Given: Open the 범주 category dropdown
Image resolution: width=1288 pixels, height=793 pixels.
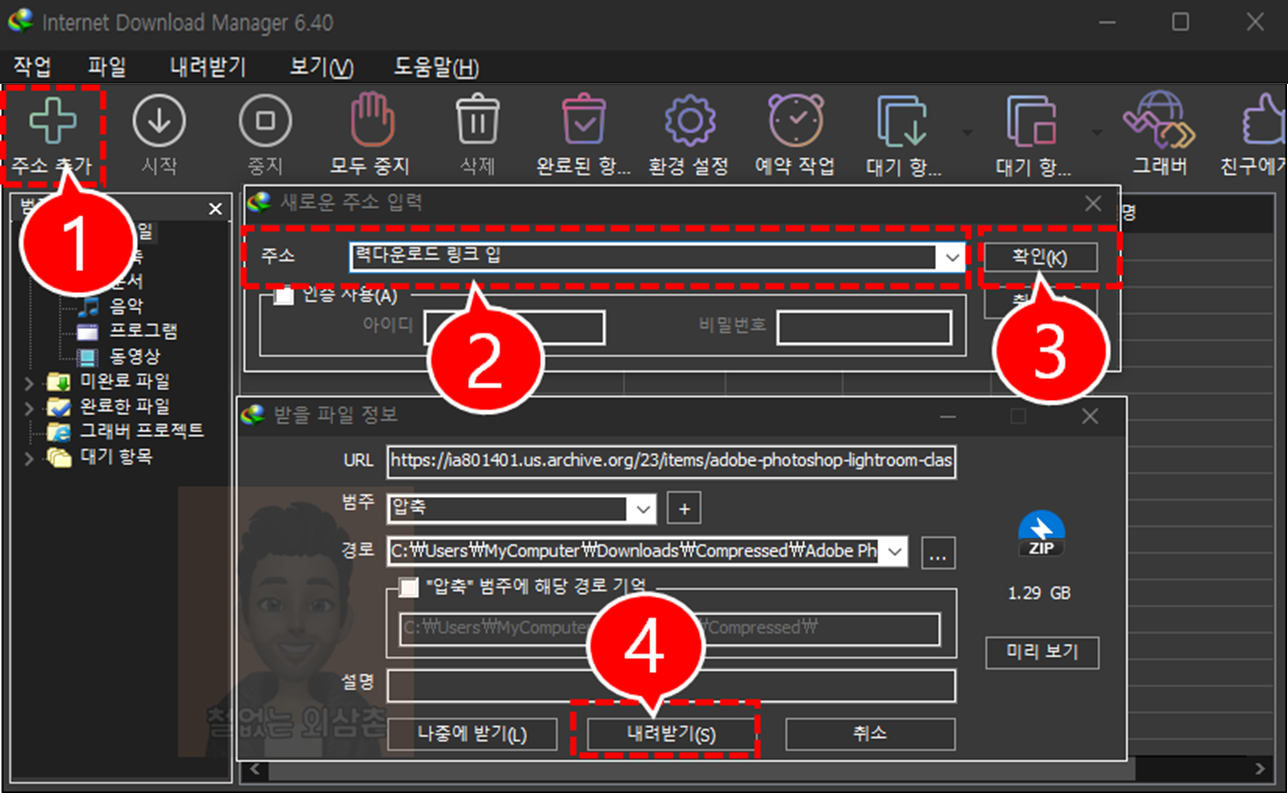Looking at the screenshot, I should 643,508.
